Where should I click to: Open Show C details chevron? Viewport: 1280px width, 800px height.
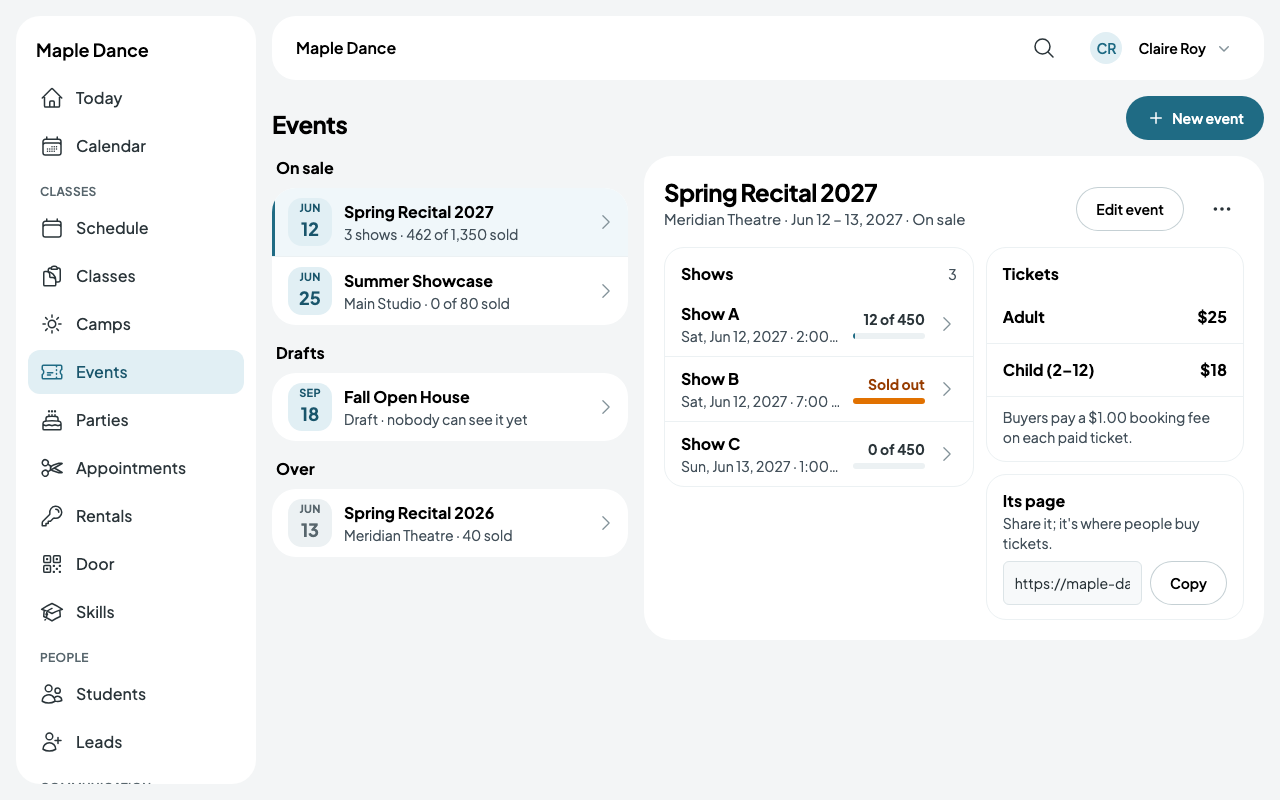pos(947,454)
